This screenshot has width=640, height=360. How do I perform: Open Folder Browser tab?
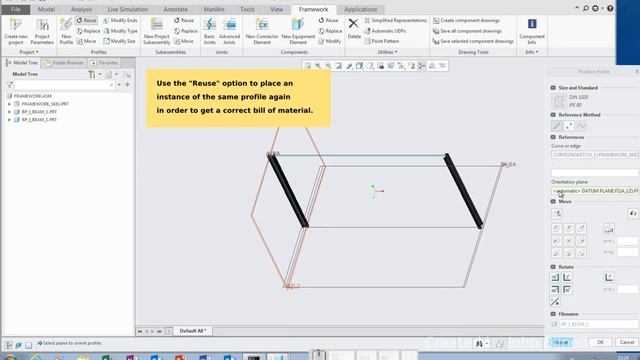tap(64, 63)
